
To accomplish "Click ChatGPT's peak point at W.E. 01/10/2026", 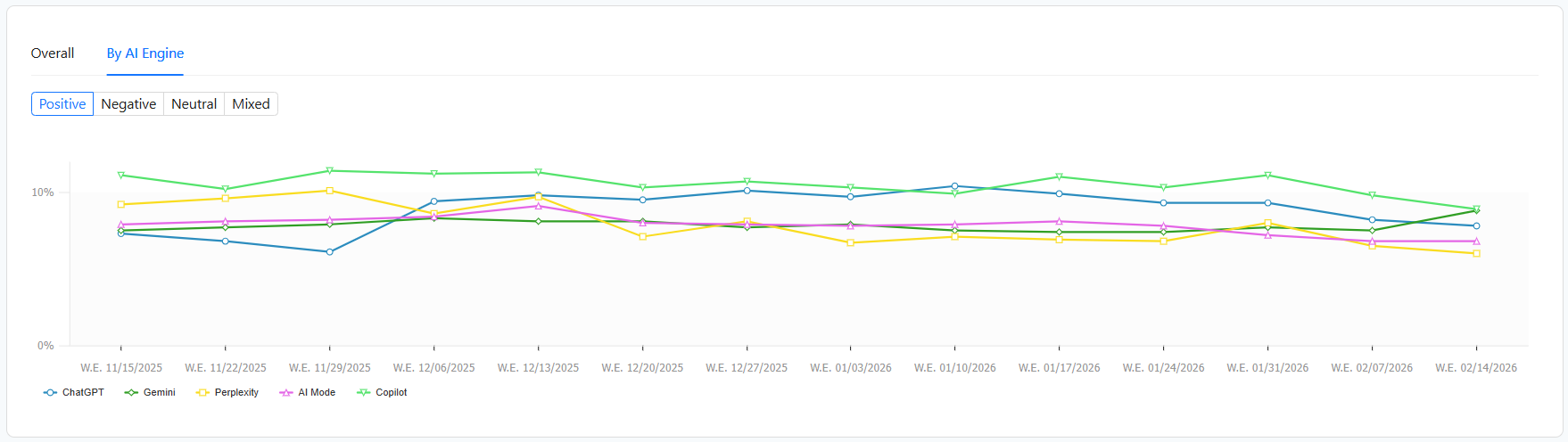I will click(x=955, y=186).
